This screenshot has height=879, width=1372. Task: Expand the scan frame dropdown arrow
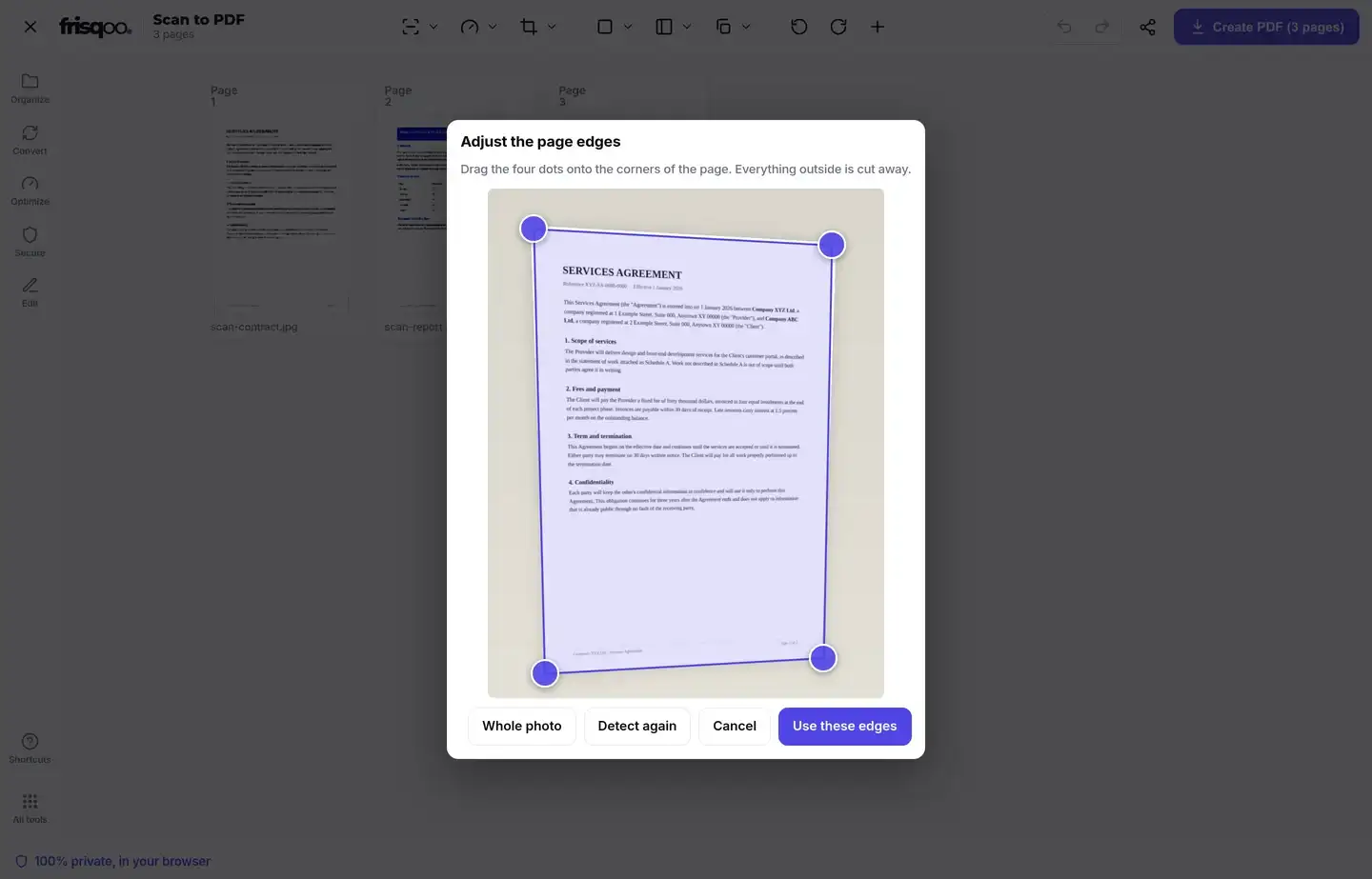click(434, 27)
